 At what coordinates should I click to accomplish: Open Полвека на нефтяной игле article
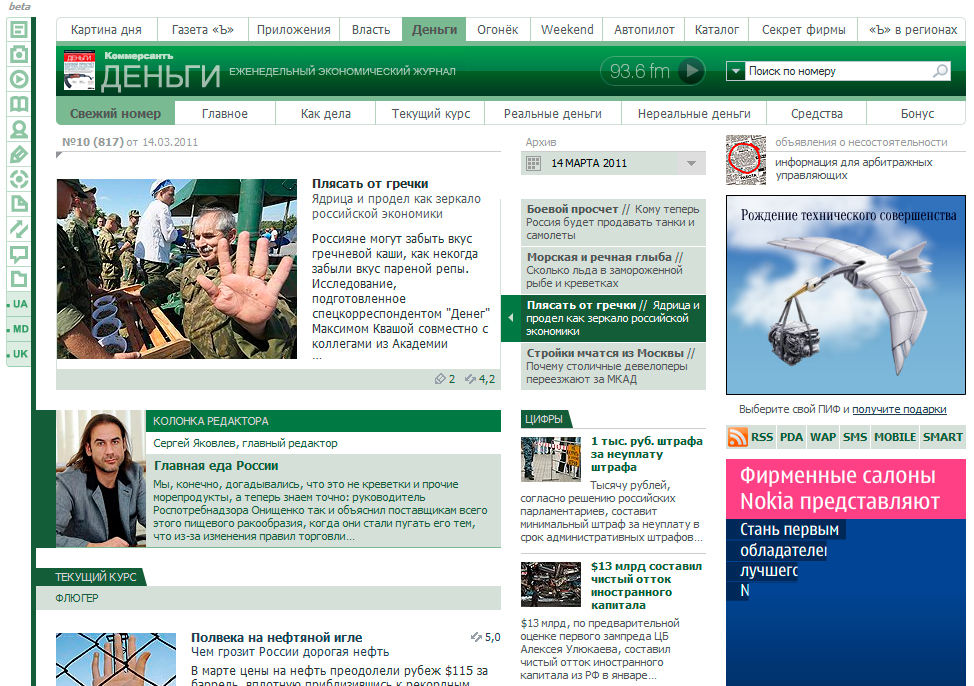tap(276, 638)
